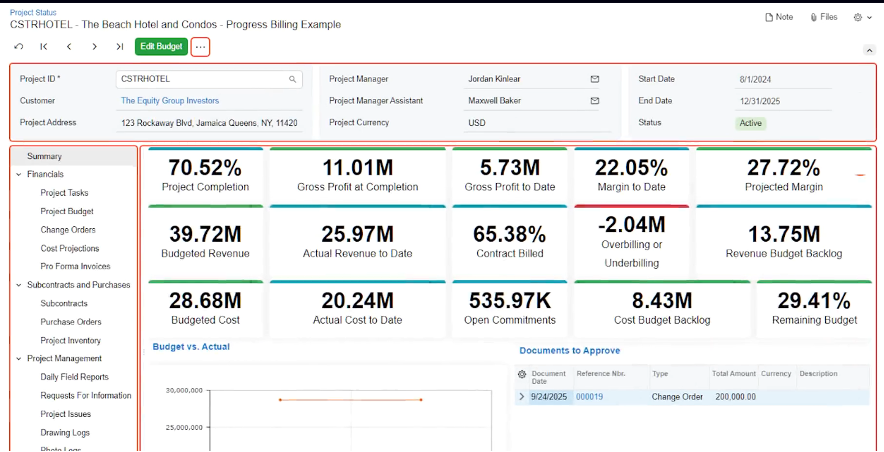Email Jordan Kinlear envelope icon
The width and height of the screenshot is (884, 452).
pyautogui.click(x=594, y=79)
